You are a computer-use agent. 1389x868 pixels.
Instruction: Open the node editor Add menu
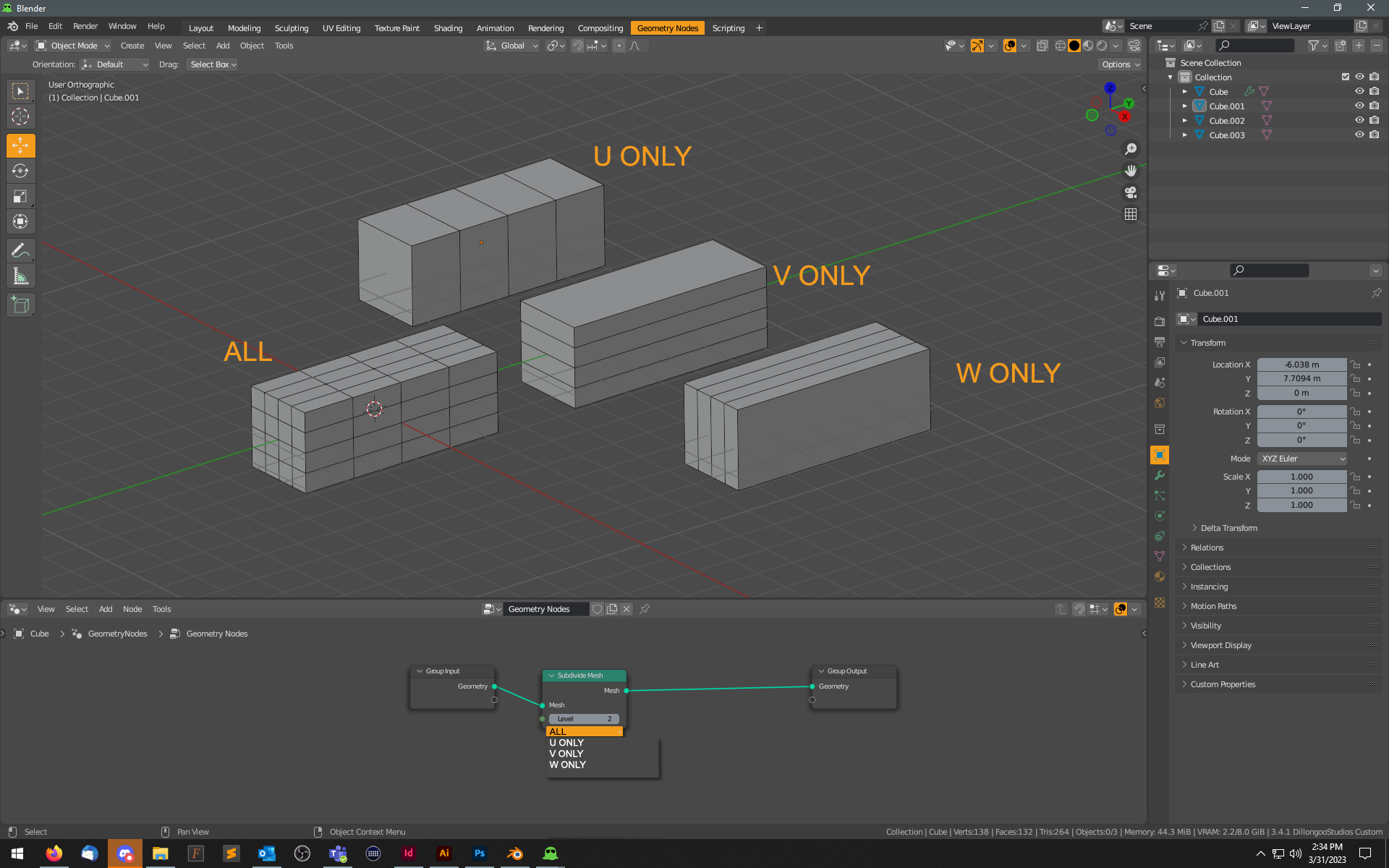pos(106,609)
